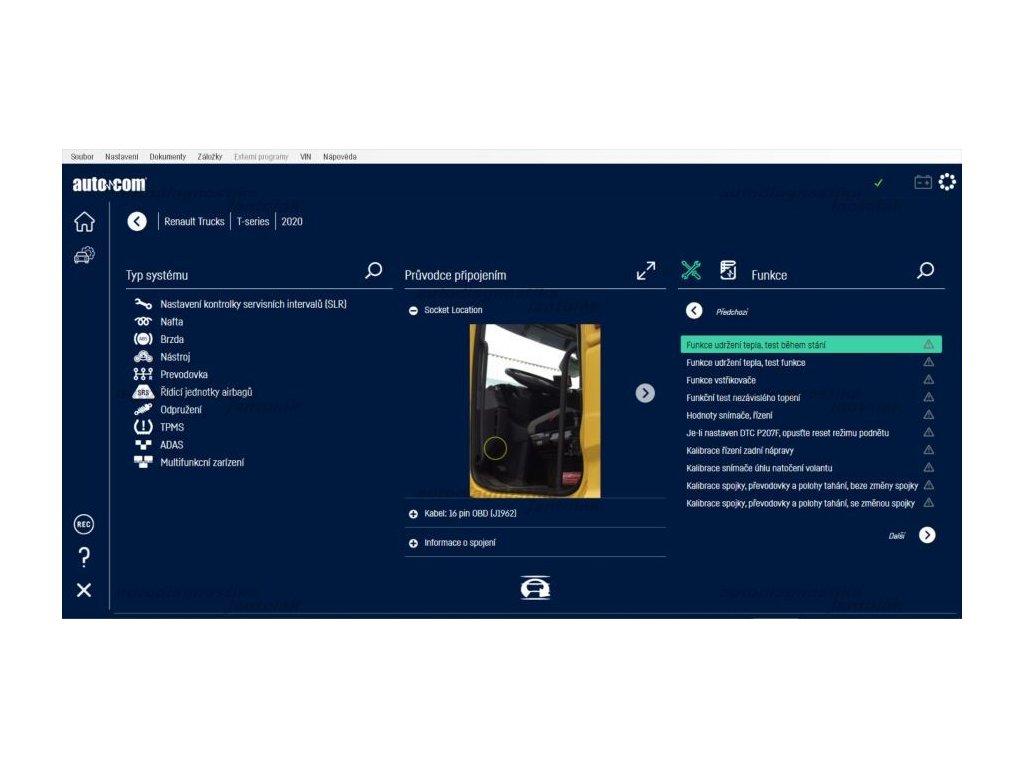Click the service interval wrench icon
This screenshot has height=768, width=1024.
pos(143,304)
